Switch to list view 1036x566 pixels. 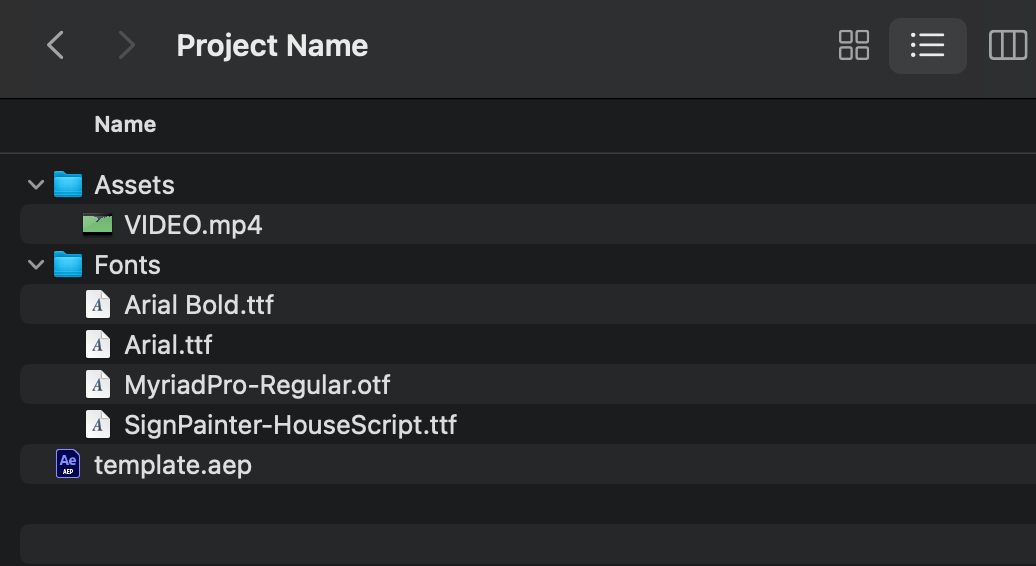[928, 46]
